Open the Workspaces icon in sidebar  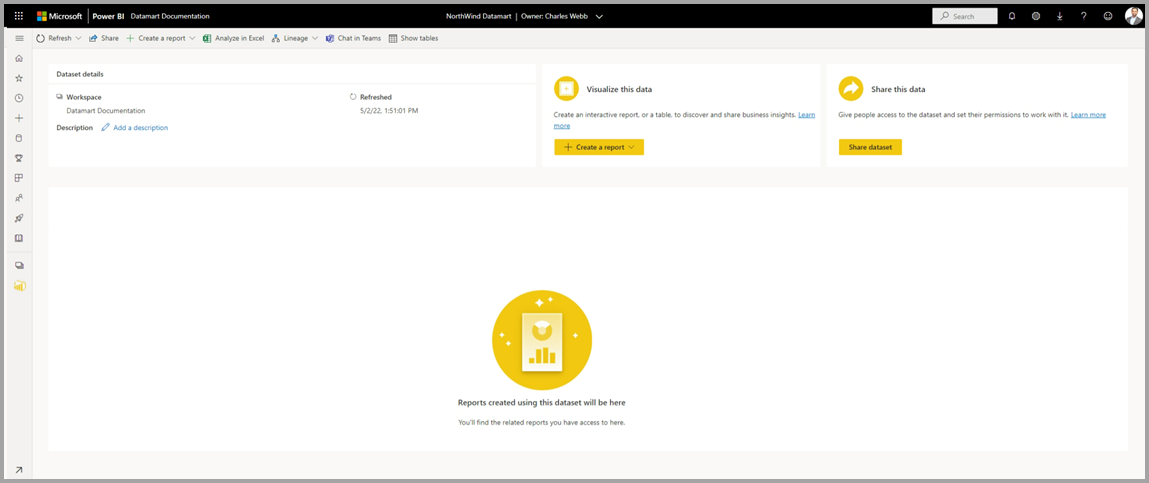(x=19, y=265)
